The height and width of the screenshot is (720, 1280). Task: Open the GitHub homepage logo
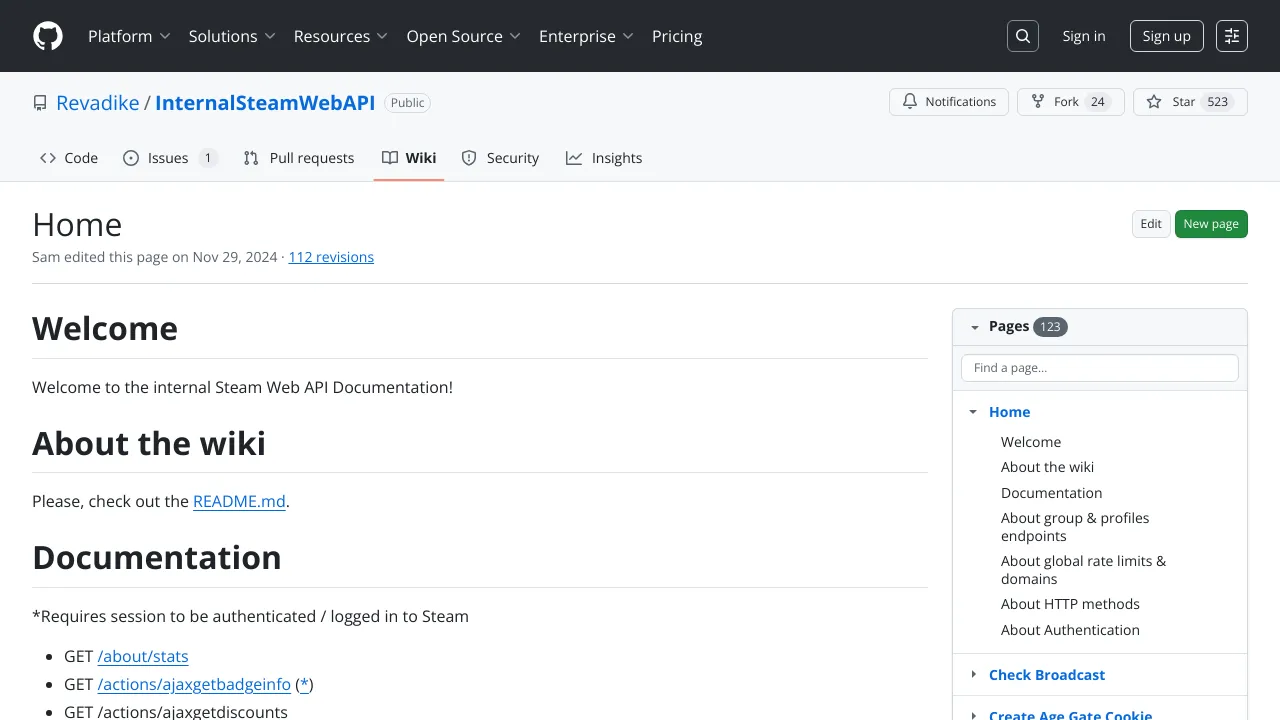48,36
